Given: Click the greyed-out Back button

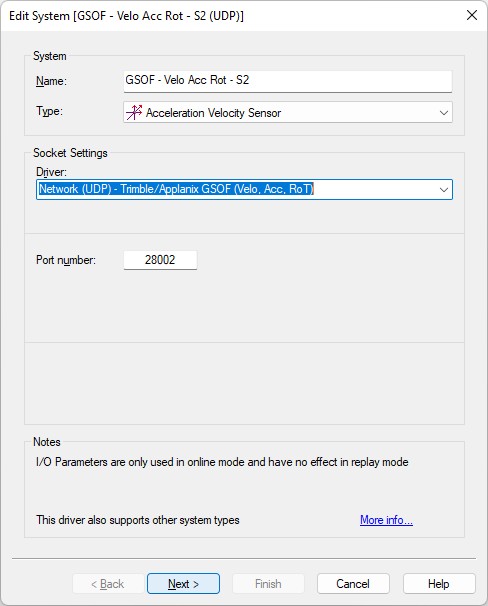Looking at the screenshot, I should (108, 584).
